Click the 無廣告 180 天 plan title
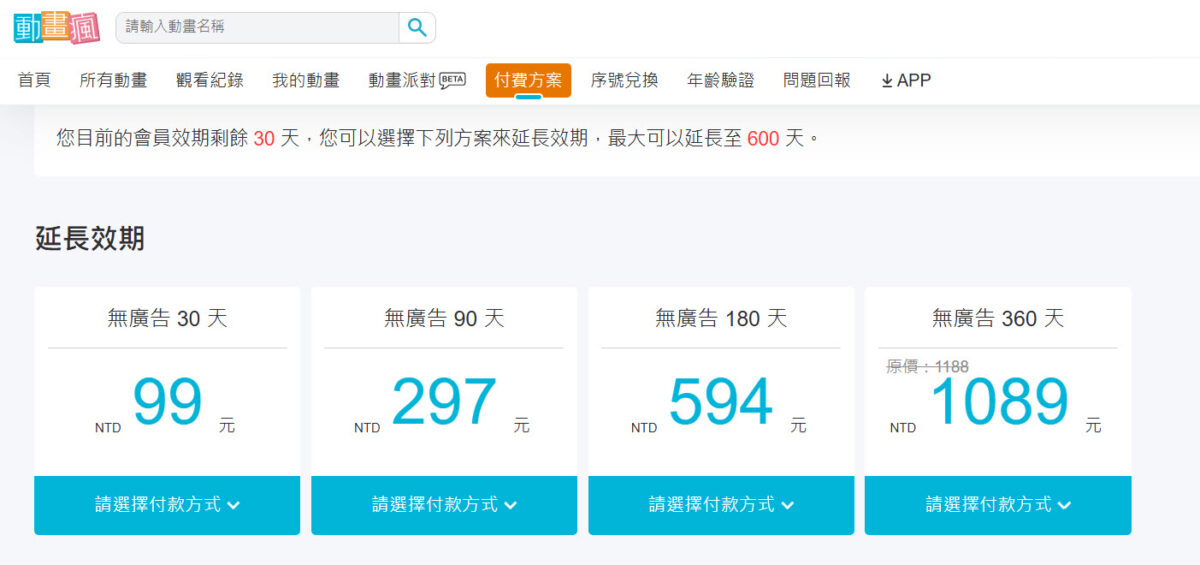Image resolution: width=1200 pixels, height=565 pixels. coord(721,319)
